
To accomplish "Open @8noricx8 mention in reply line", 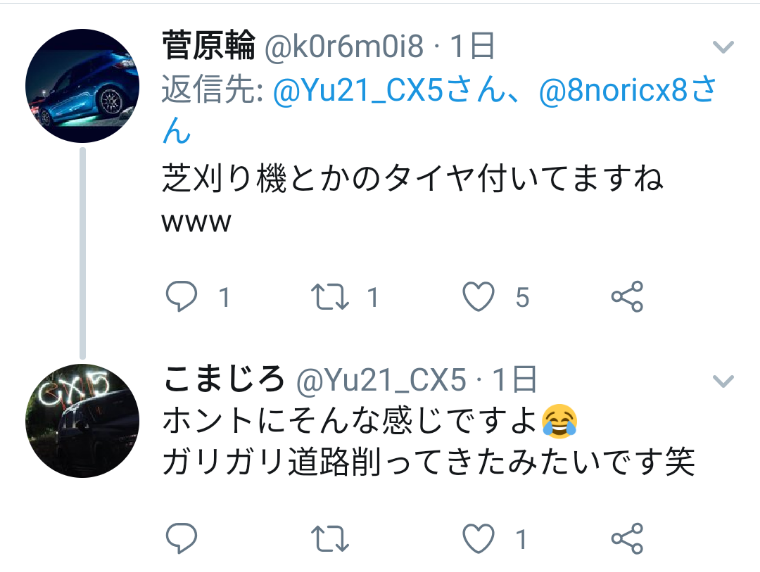I will coord(613,91).
